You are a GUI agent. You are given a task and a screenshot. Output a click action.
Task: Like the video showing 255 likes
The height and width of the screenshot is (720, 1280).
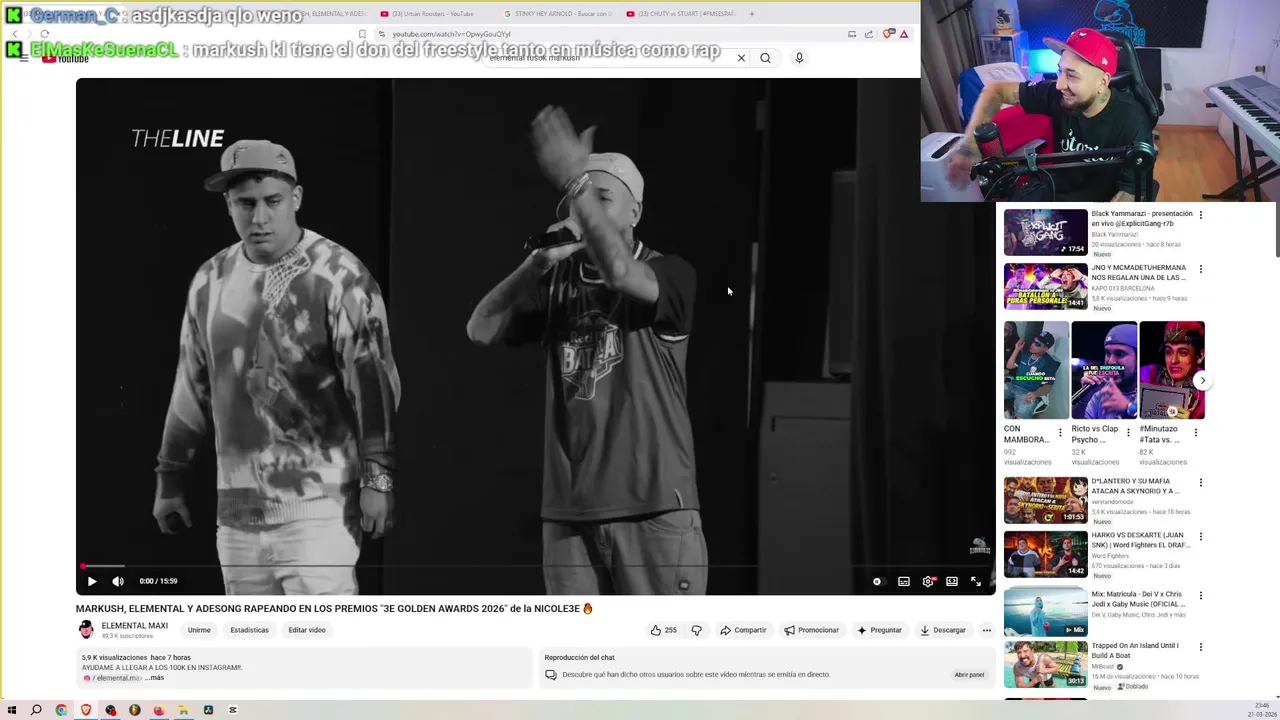pos(663,630)
